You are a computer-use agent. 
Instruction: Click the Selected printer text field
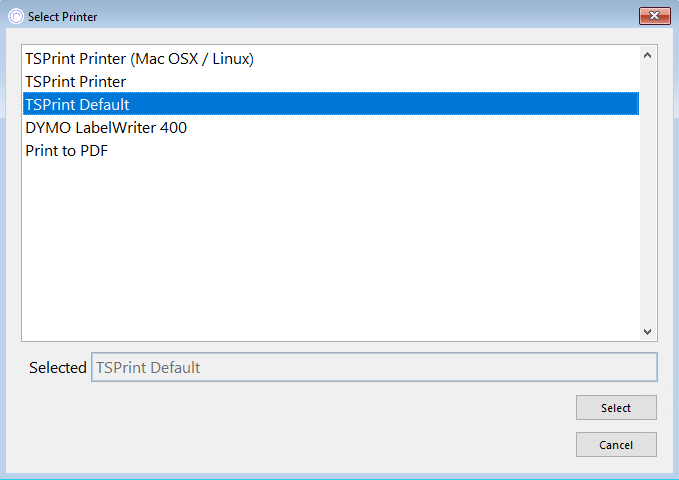point(374,367)
